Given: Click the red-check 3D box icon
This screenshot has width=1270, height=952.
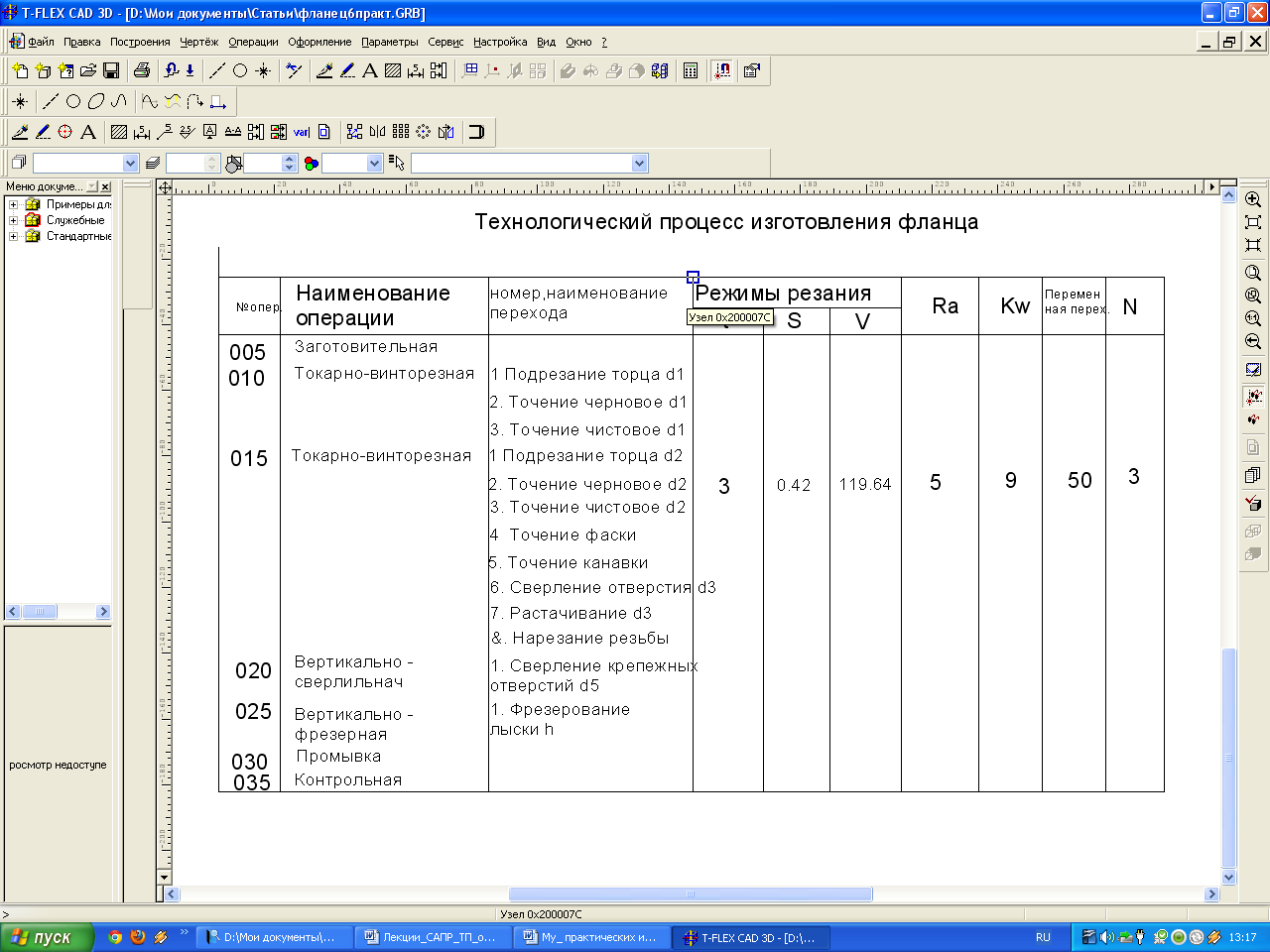Looking at the screenshot, I should tap(1253, 503).
